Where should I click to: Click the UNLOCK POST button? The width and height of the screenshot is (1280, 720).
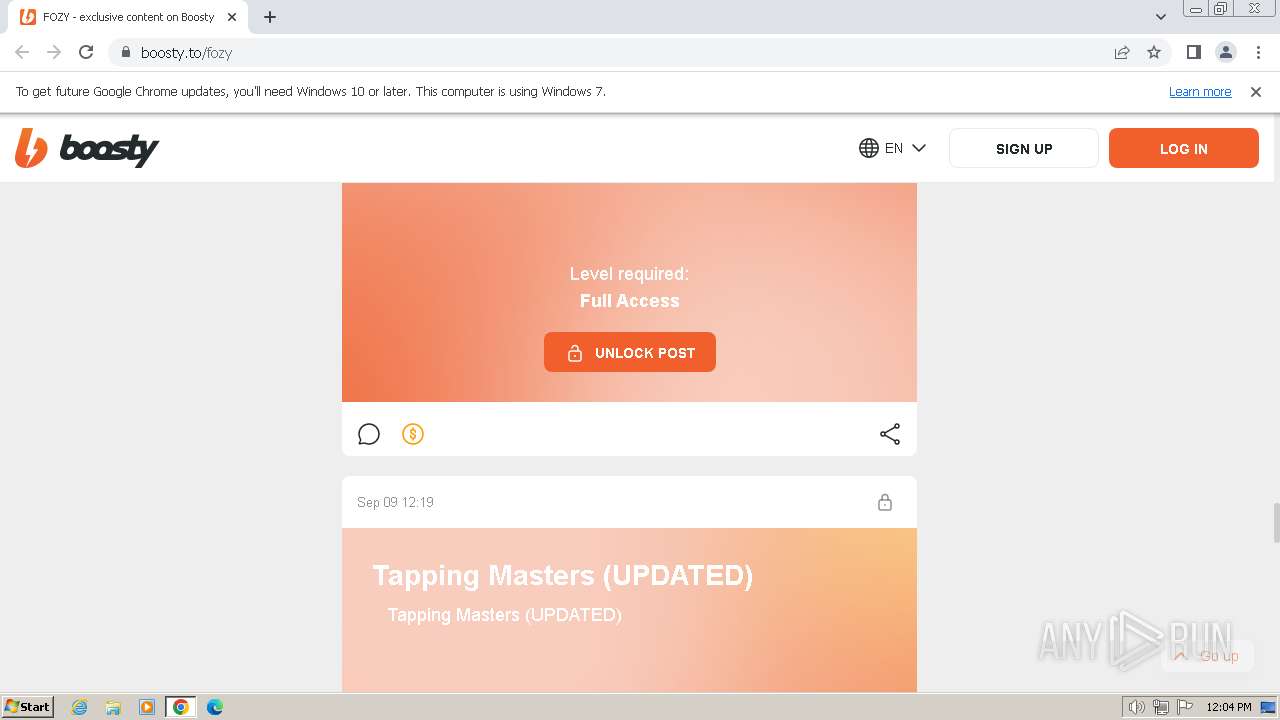(x=630, y=352)
